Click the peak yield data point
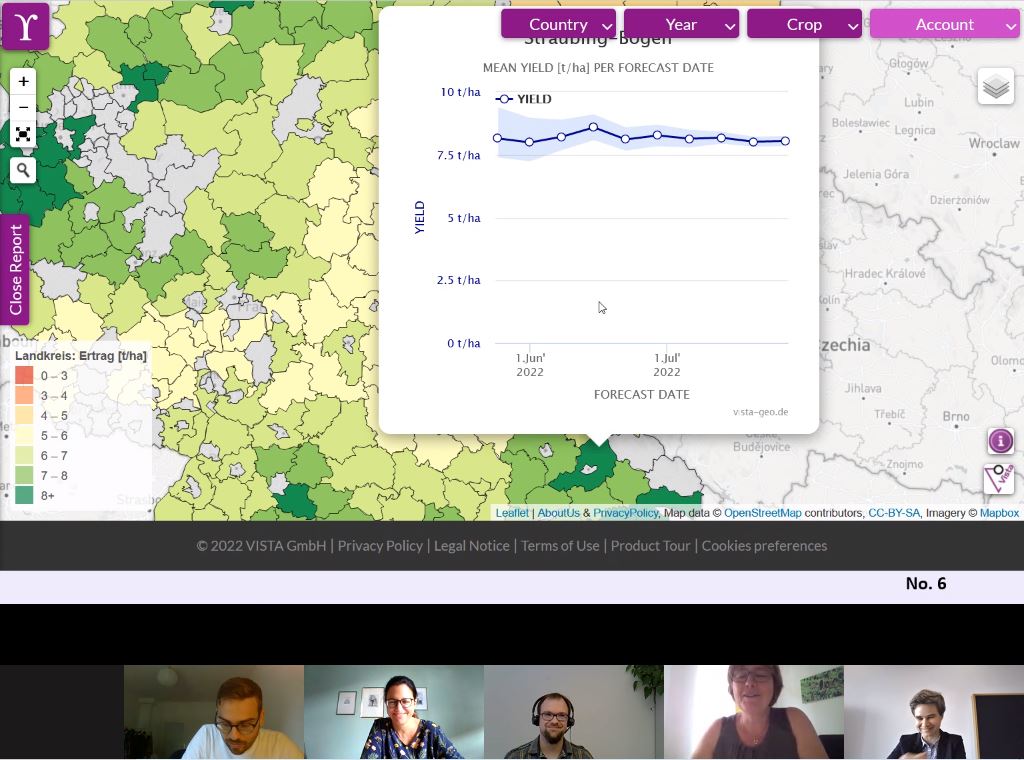This screenshot has width=1024, height=760. click(x=593, y=127)
